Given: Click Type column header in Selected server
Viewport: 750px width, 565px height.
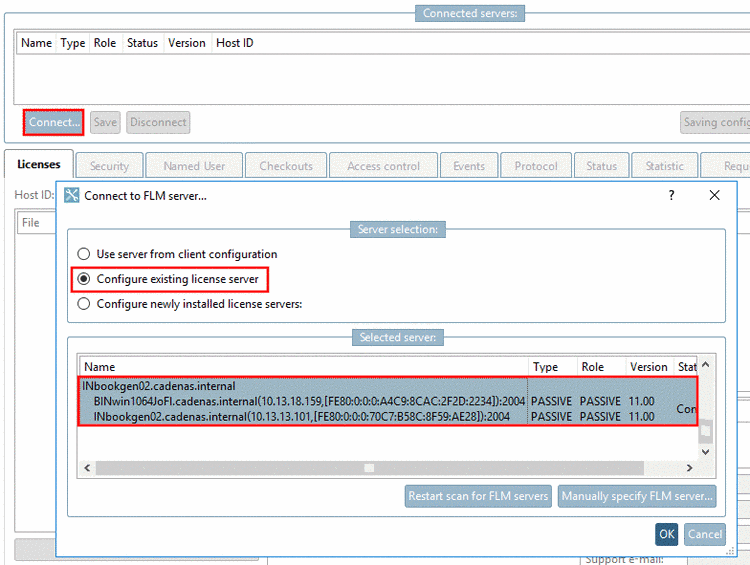Looking at the screenshot, I should point(553,367).
